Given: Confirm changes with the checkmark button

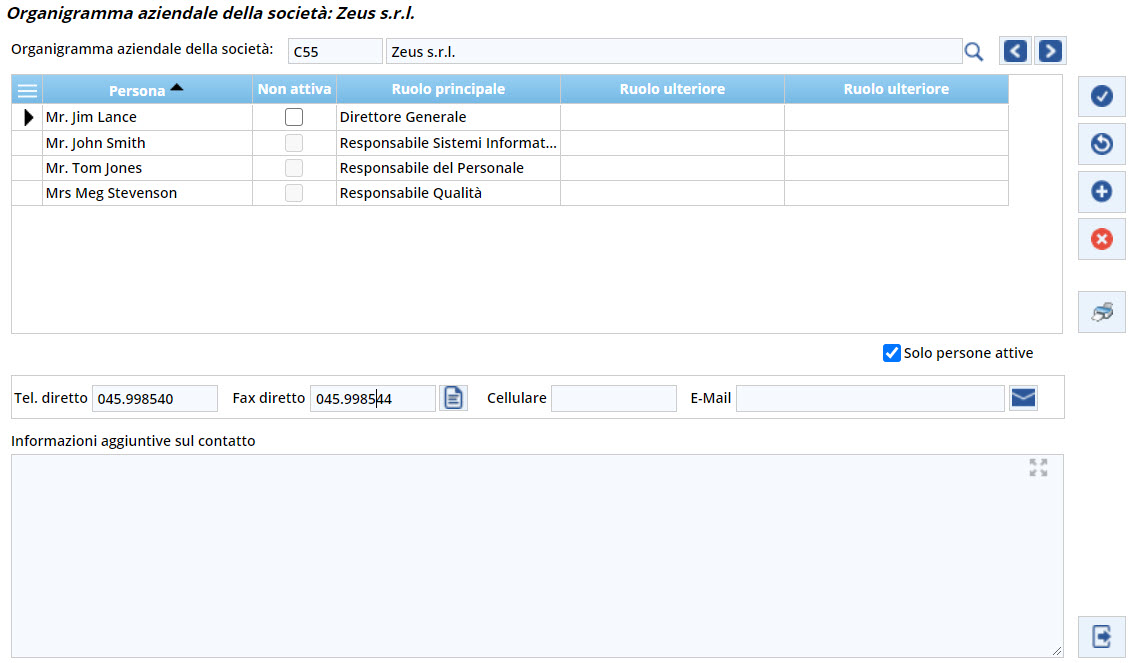Looking at the screenshot, I should tap(1101, 96).
